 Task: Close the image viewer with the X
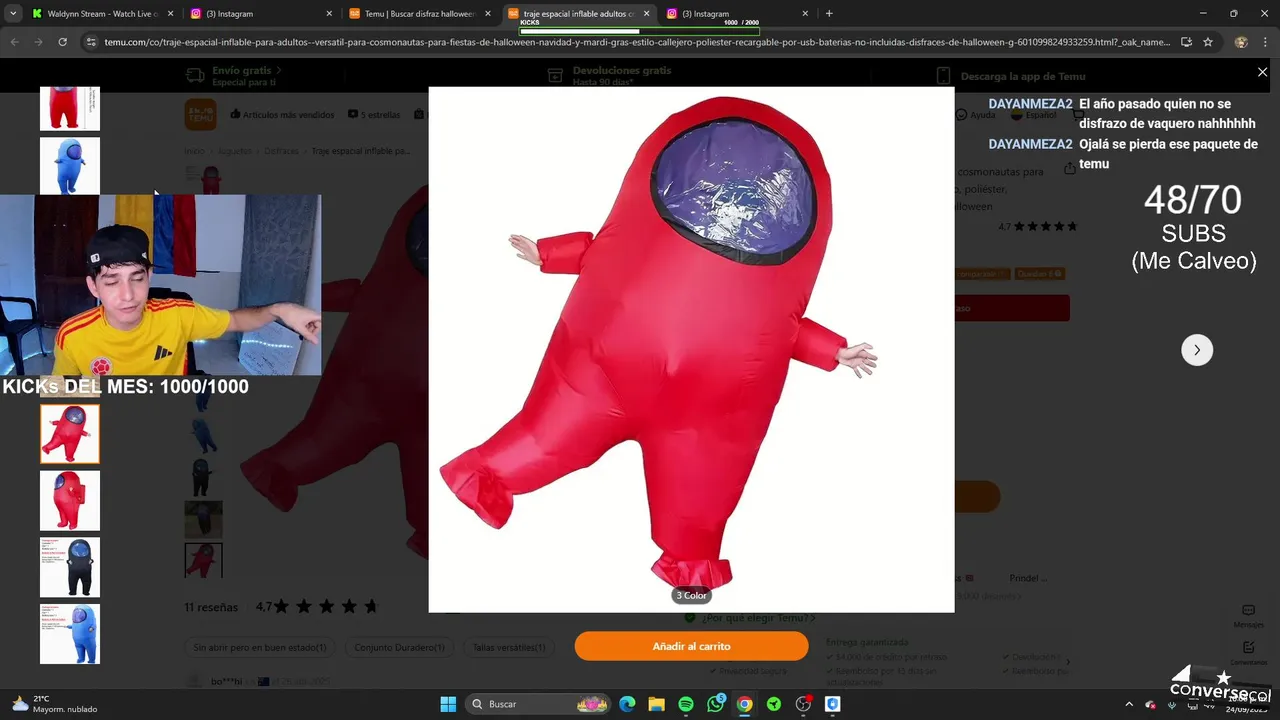1262,72
